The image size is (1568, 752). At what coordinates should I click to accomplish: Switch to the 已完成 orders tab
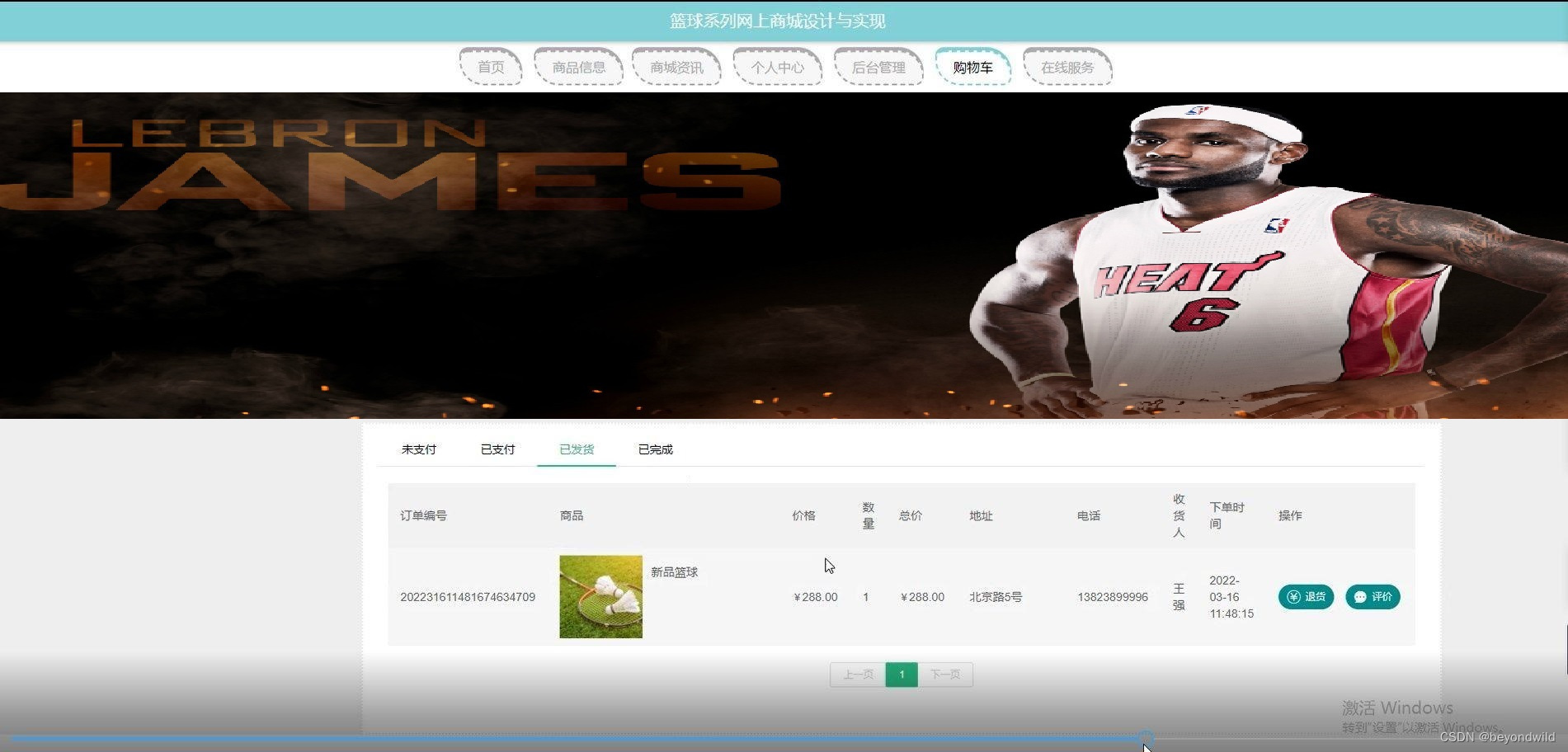656,449
